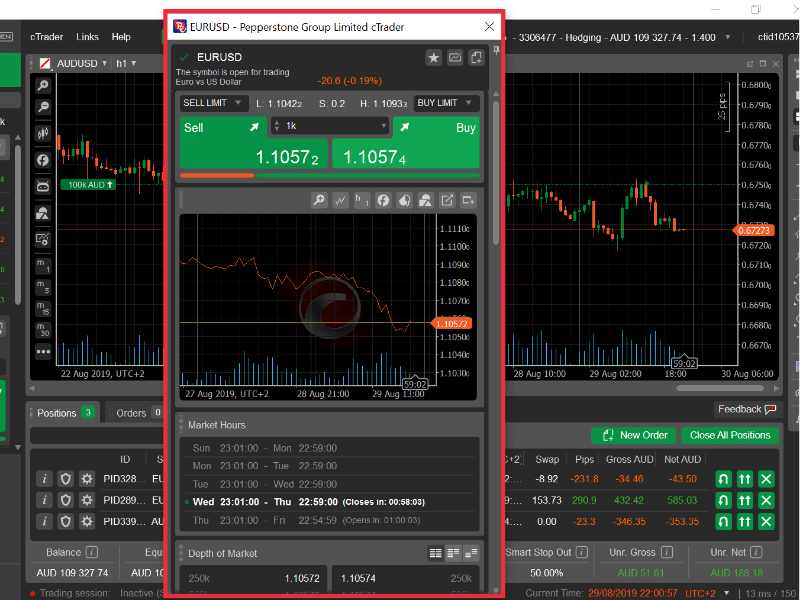Close the first position with X button
This screenshot has height=600, width=800.
click(x=766, y=479)
